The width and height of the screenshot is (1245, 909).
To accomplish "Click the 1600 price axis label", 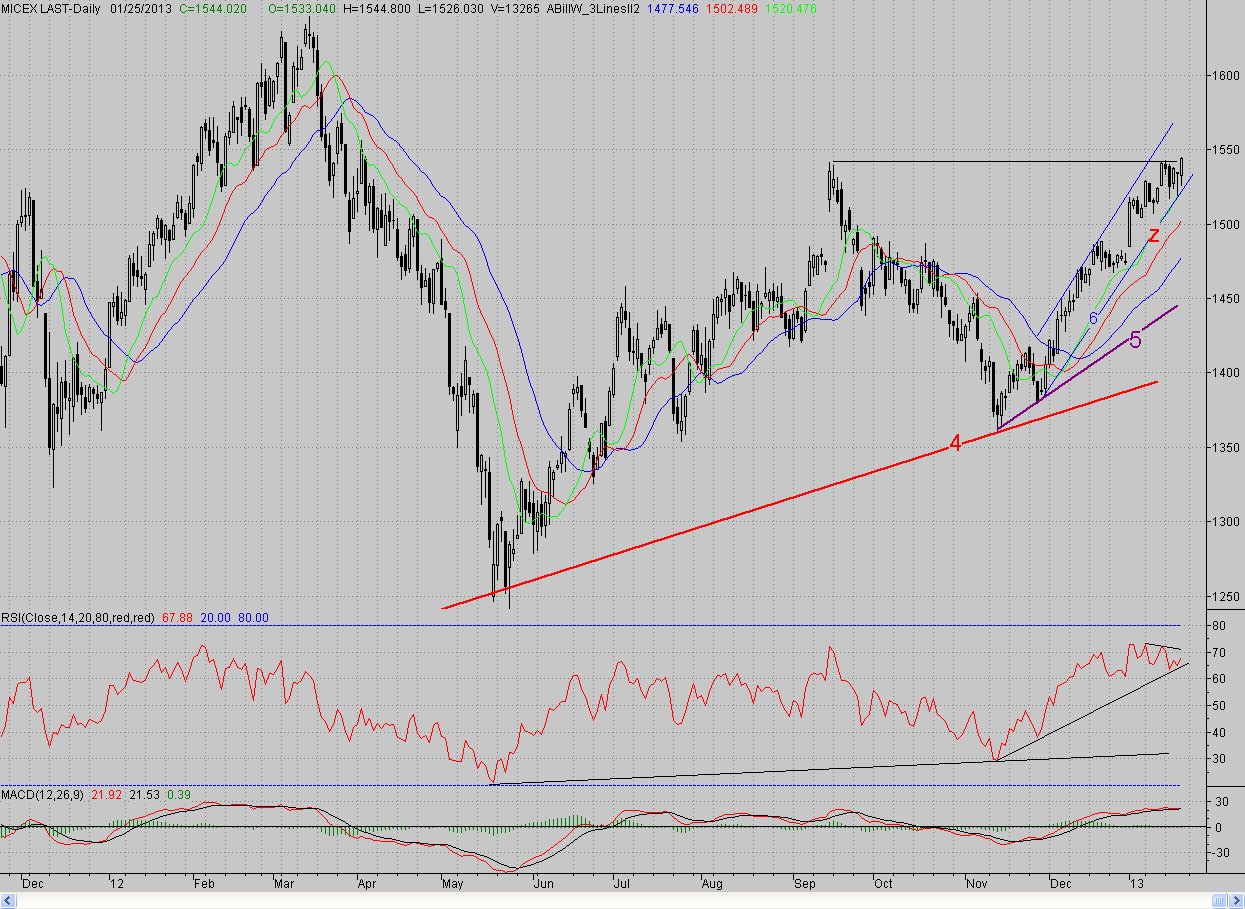I will (1222, 75).
